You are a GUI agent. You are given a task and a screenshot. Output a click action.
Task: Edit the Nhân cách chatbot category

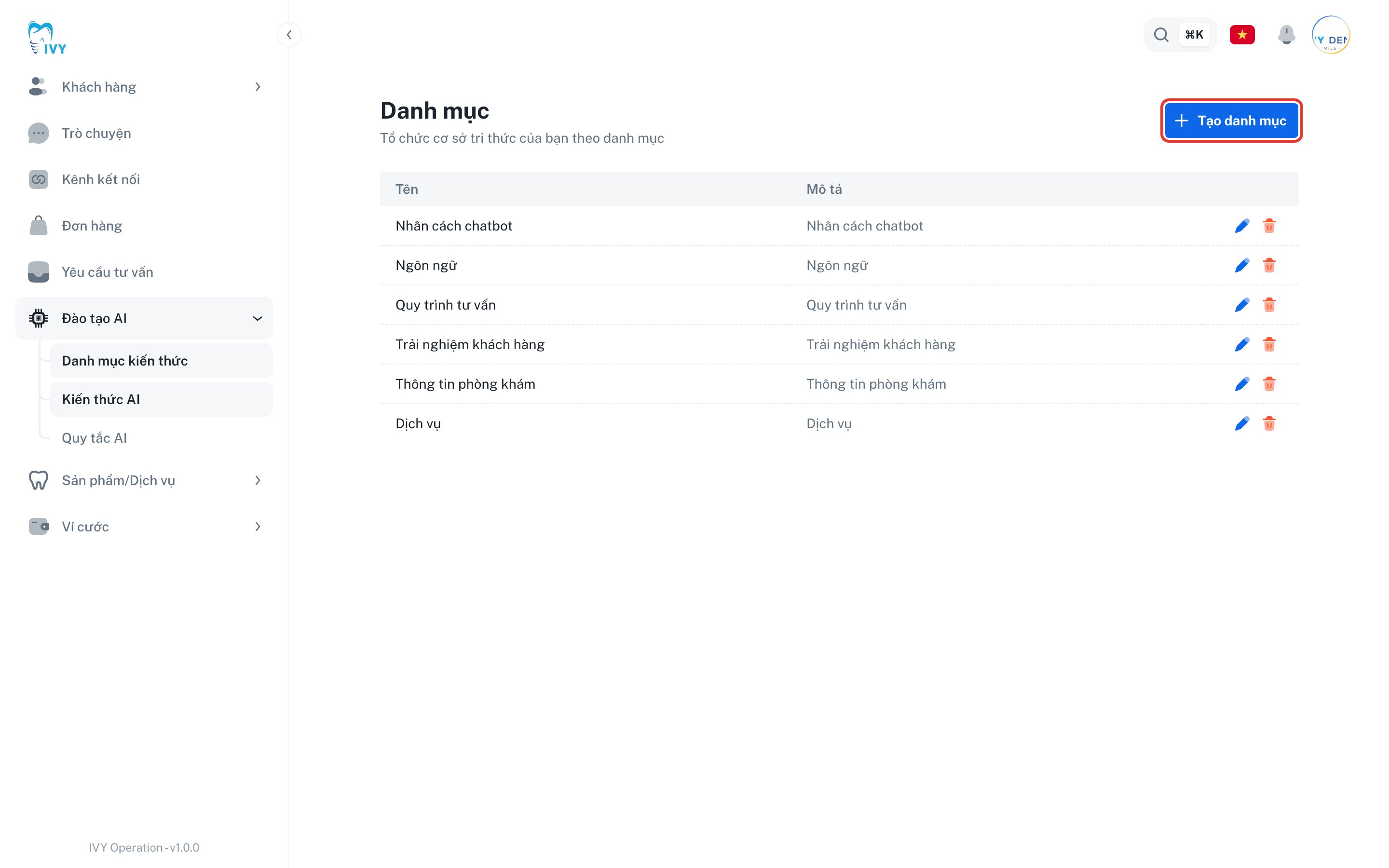tap(1241, 226)
